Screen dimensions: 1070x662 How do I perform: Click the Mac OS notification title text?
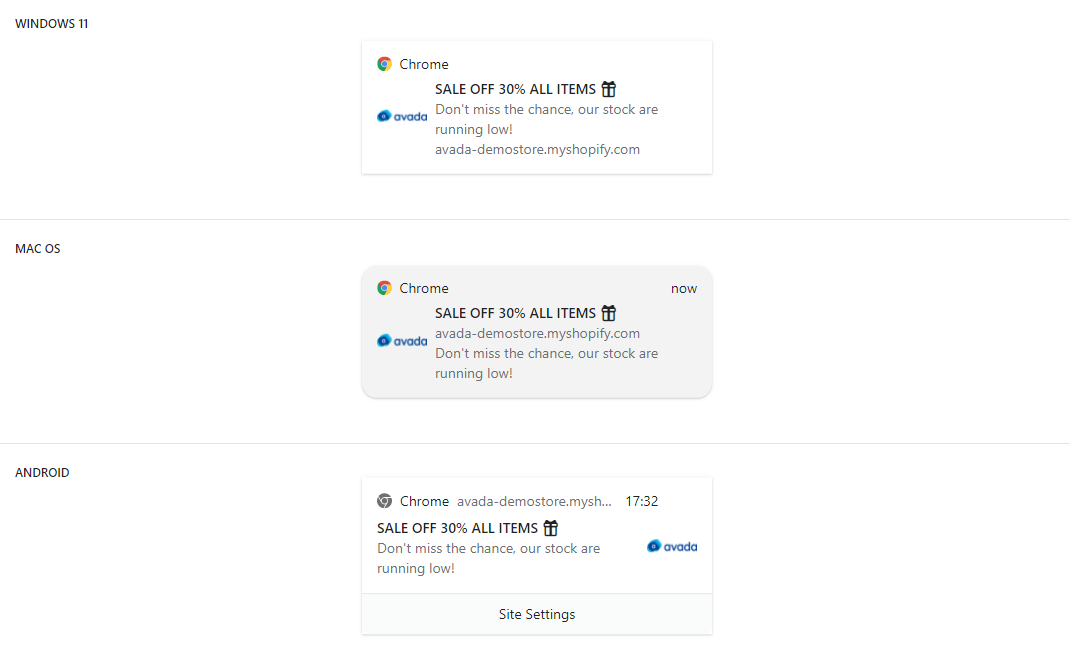tap(515, 313)
